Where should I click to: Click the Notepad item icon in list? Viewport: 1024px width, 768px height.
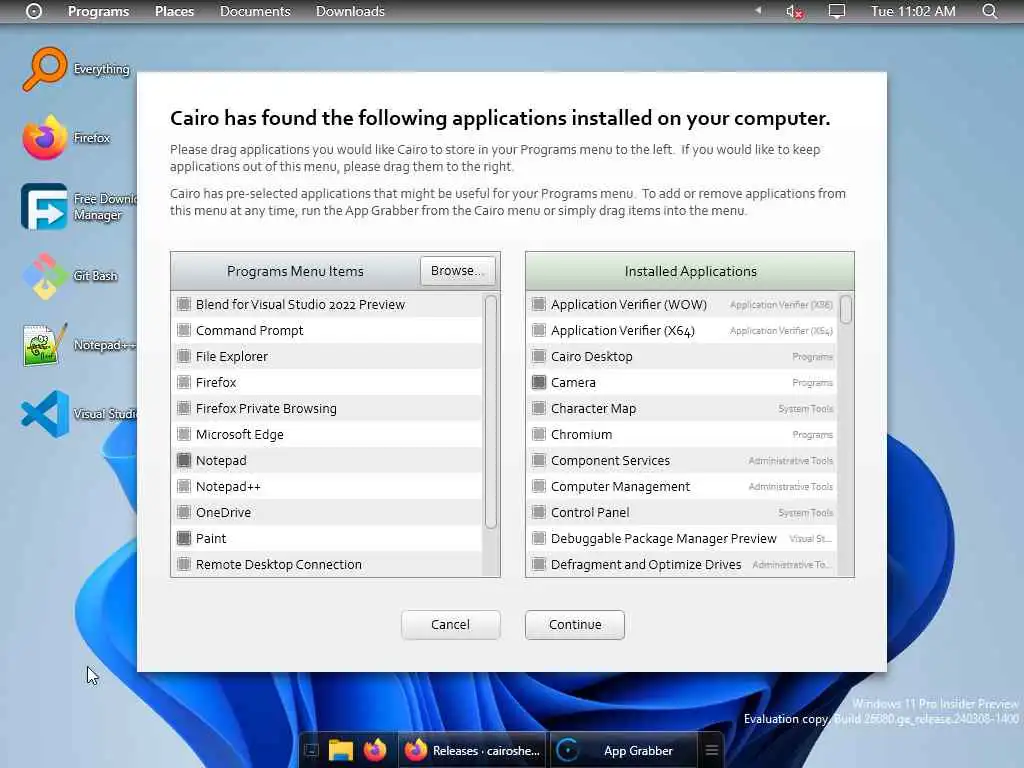[184, 460]
